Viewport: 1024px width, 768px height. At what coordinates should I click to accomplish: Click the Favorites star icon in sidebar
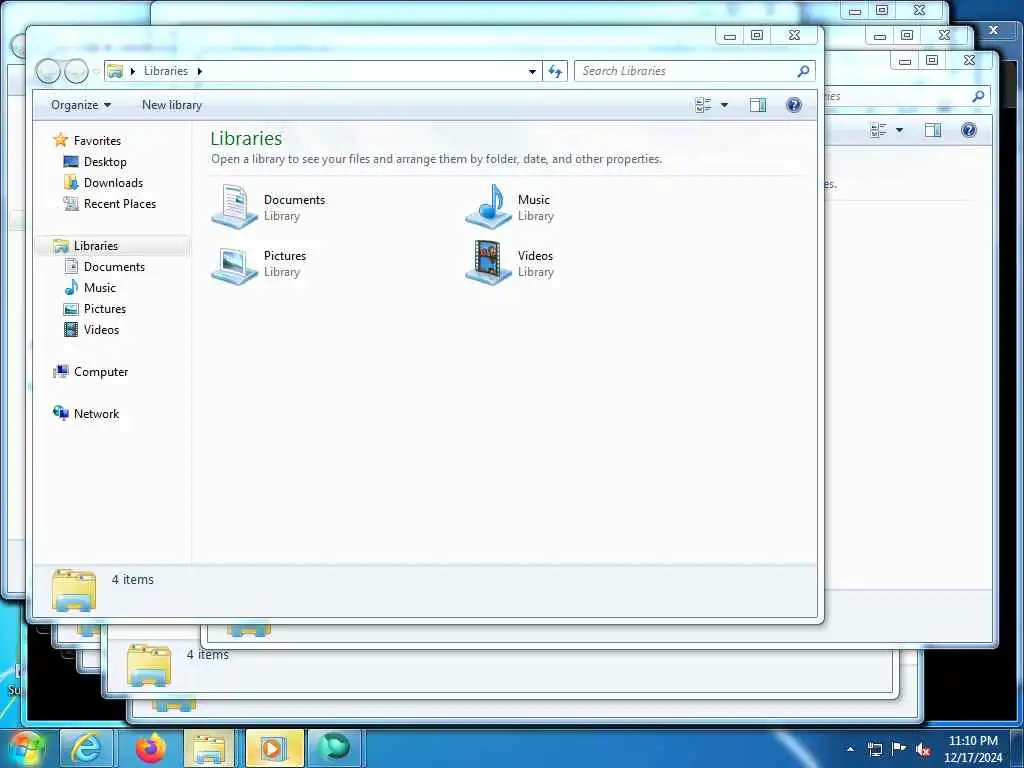[x=60, y=140]
